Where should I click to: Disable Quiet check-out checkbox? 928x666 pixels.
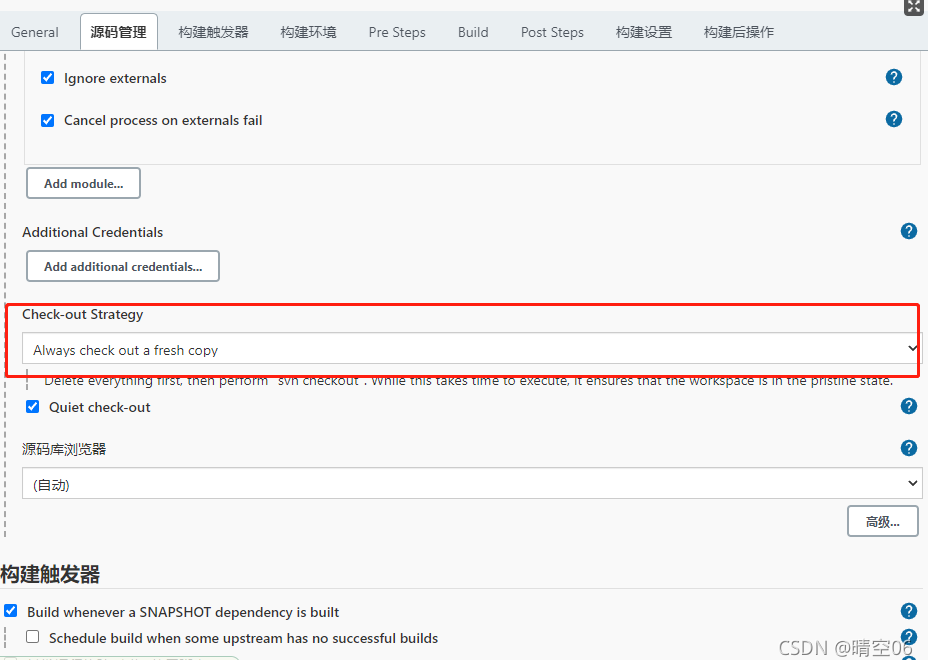(x=33, y=407)
